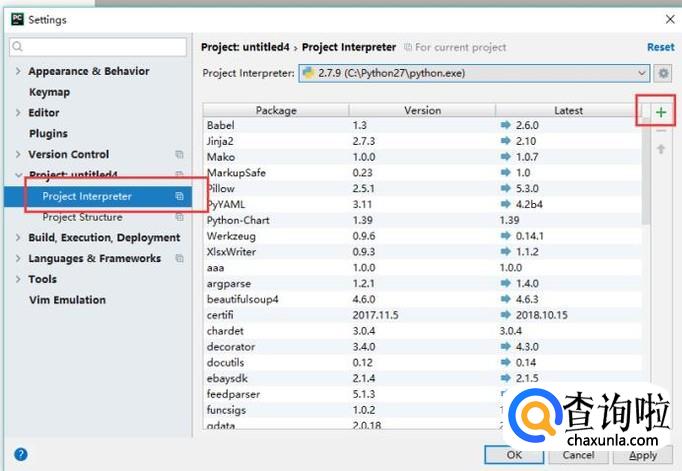Click the copy icon beside Version Control

point(180,155)
